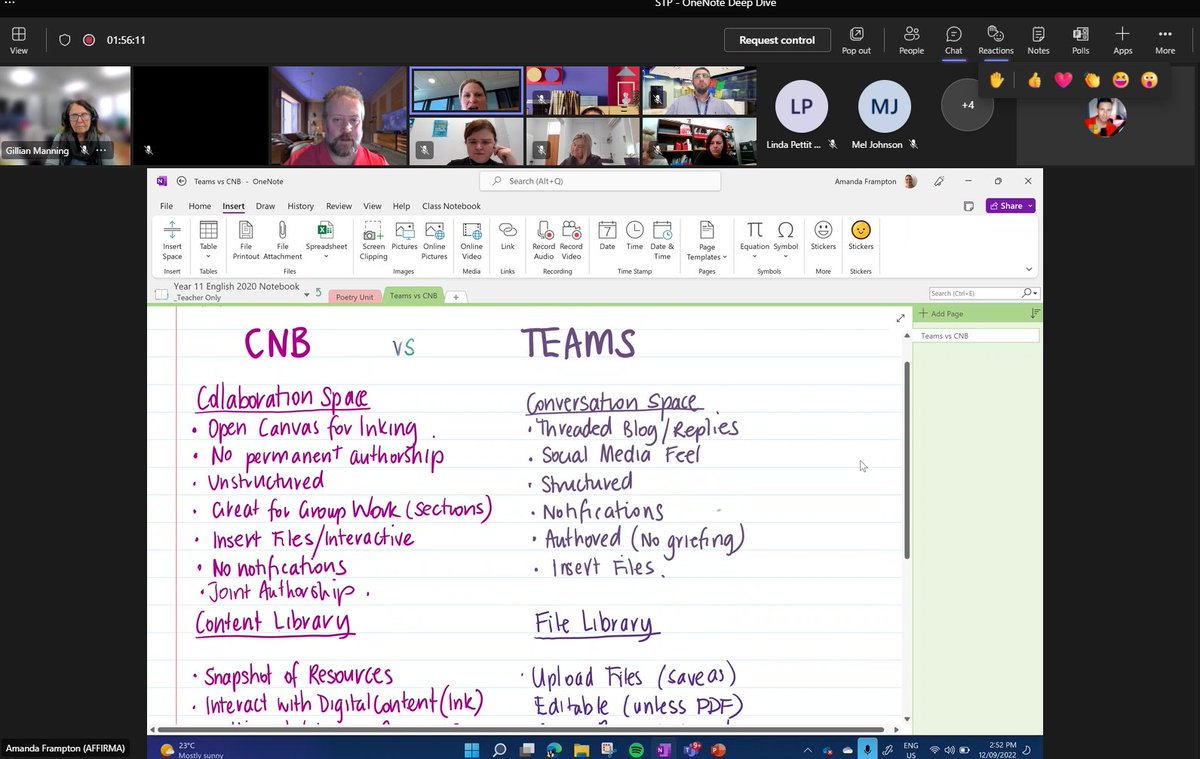Click inside the OneNote search field
This screenshot has width=1200, height=759.
pyautogui.click(x=600, y=181)
